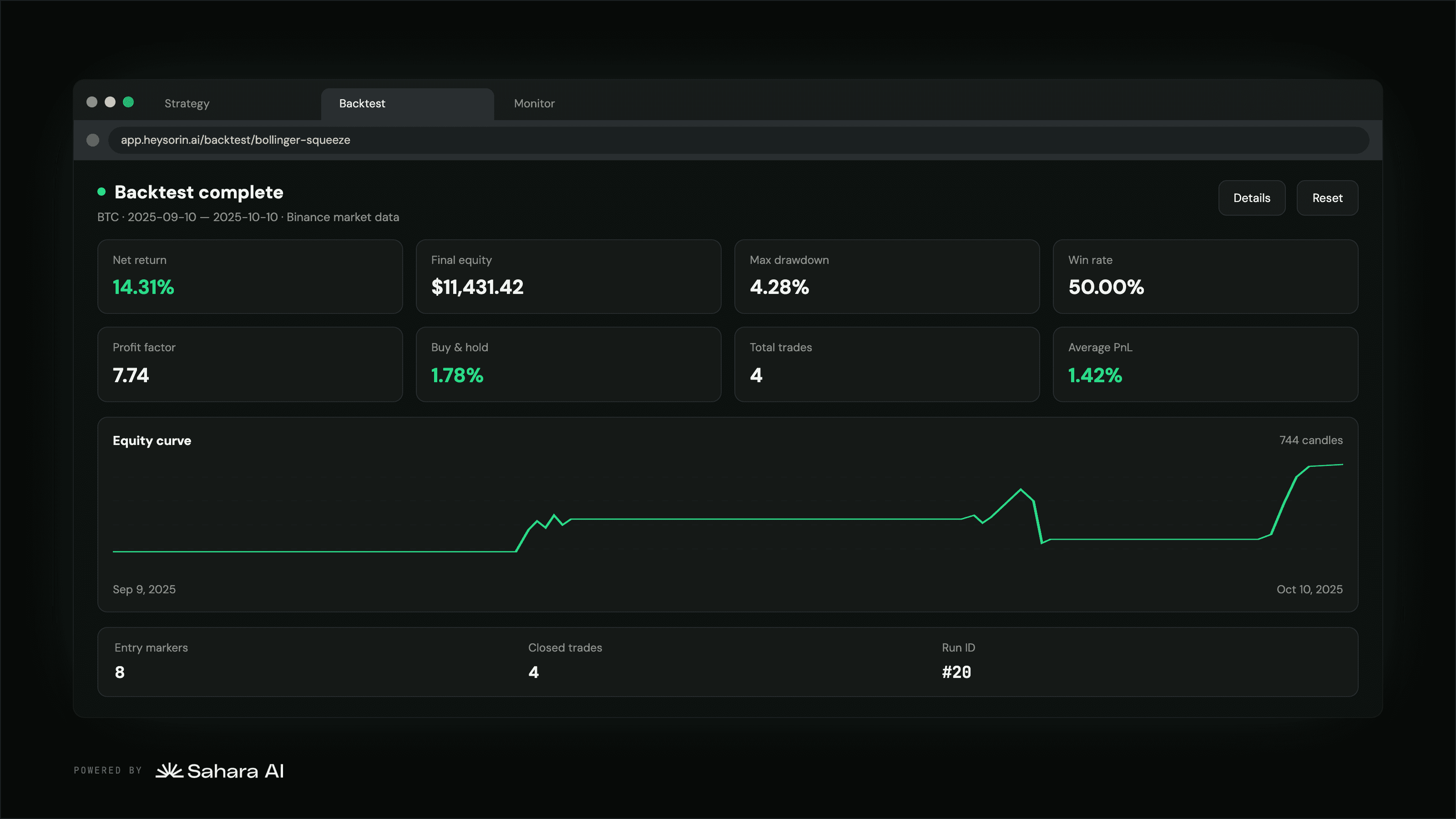Click the Run ID value #20
The height and width of the screenshot is (819, 1456).
click(x=956, y=672)
